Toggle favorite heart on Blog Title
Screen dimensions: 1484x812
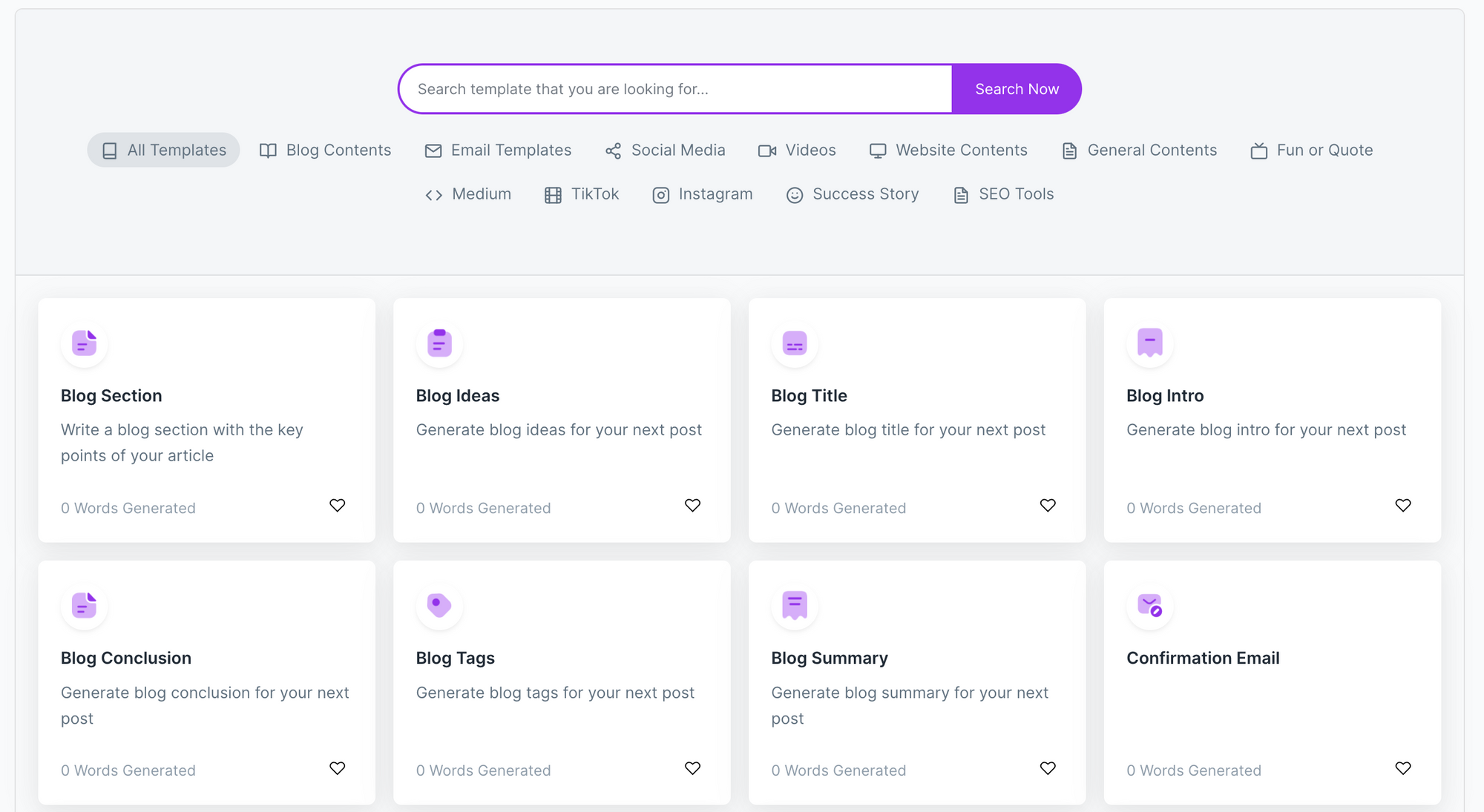coord(1048,506)
